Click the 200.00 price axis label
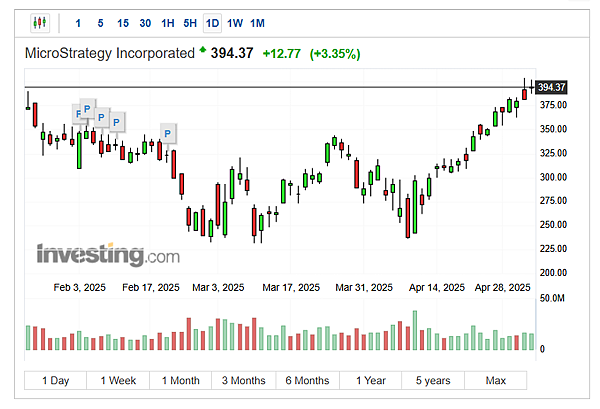600x409 pixels. click(x=553, y=273)
